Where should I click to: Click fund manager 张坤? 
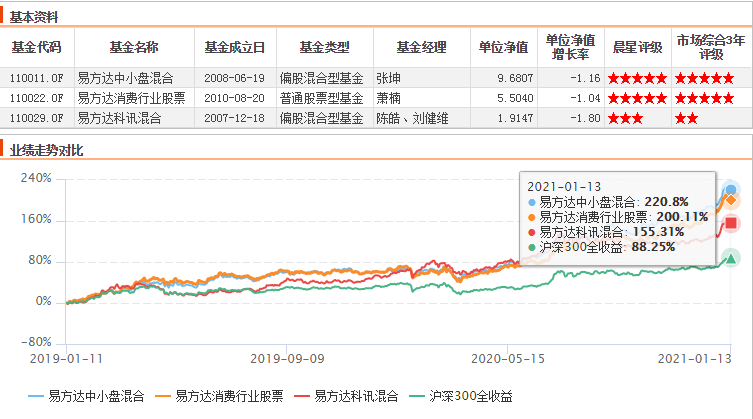point(389,78)
